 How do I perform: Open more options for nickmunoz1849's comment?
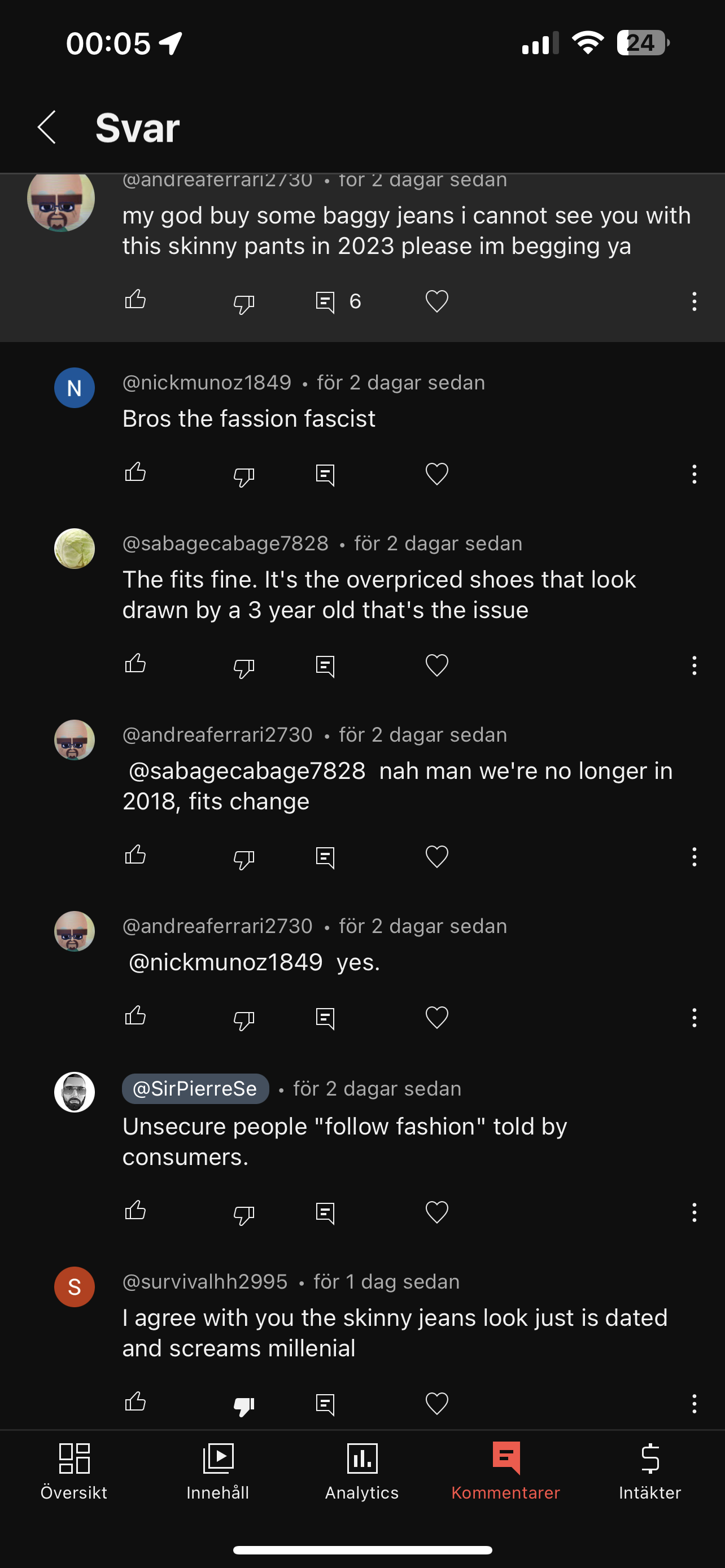point(694,474)
